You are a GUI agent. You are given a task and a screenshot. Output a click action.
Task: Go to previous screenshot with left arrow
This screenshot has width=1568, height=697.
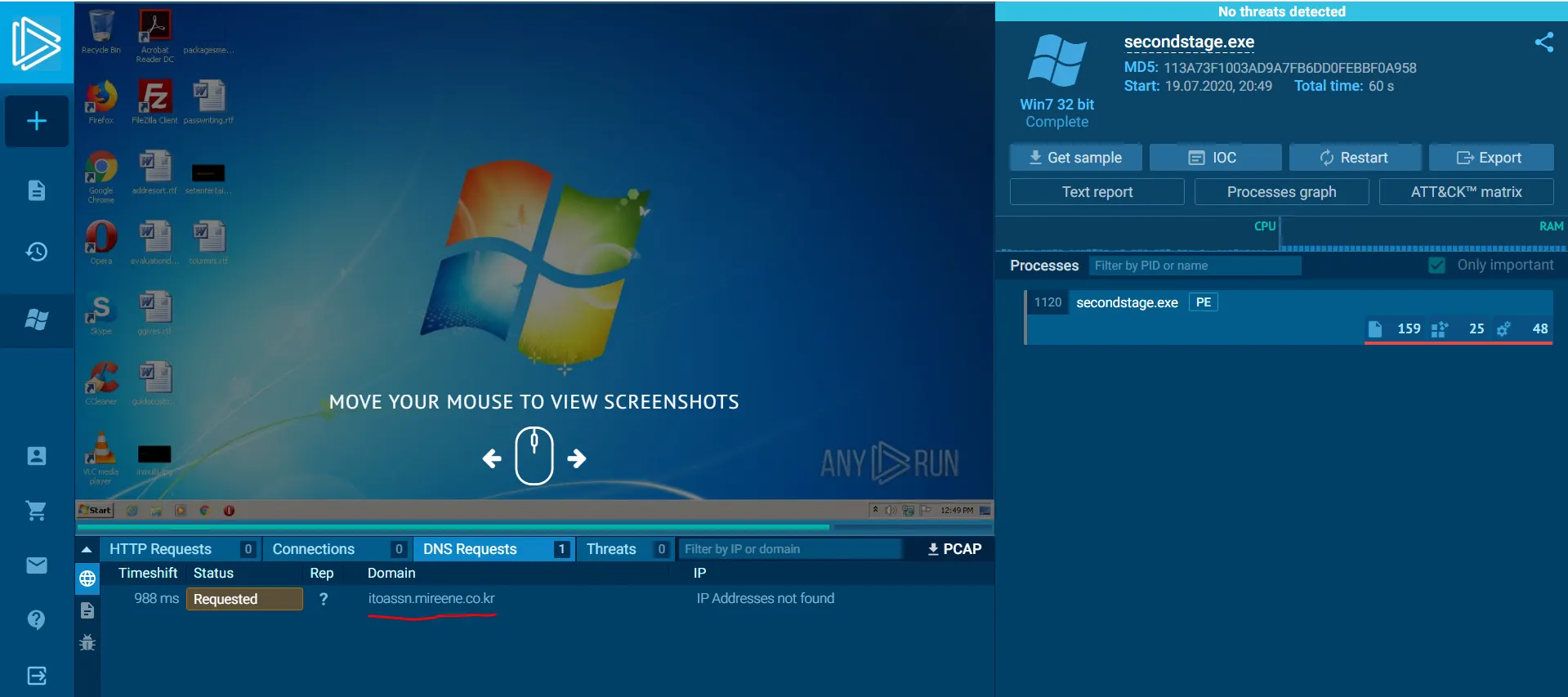(492, 458)
